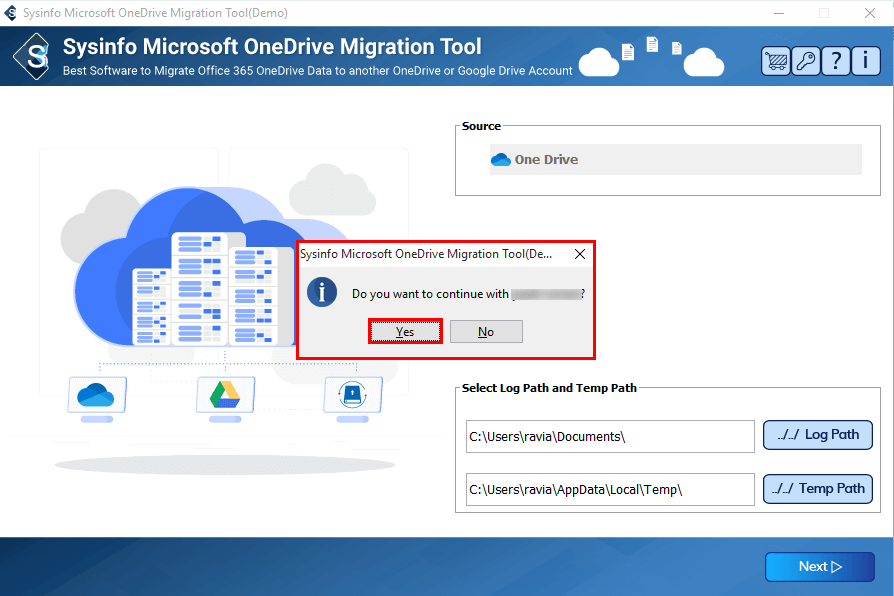Focus the AppData Temp path field
Screen dimensions: 894x596
[x=610, y=489]
